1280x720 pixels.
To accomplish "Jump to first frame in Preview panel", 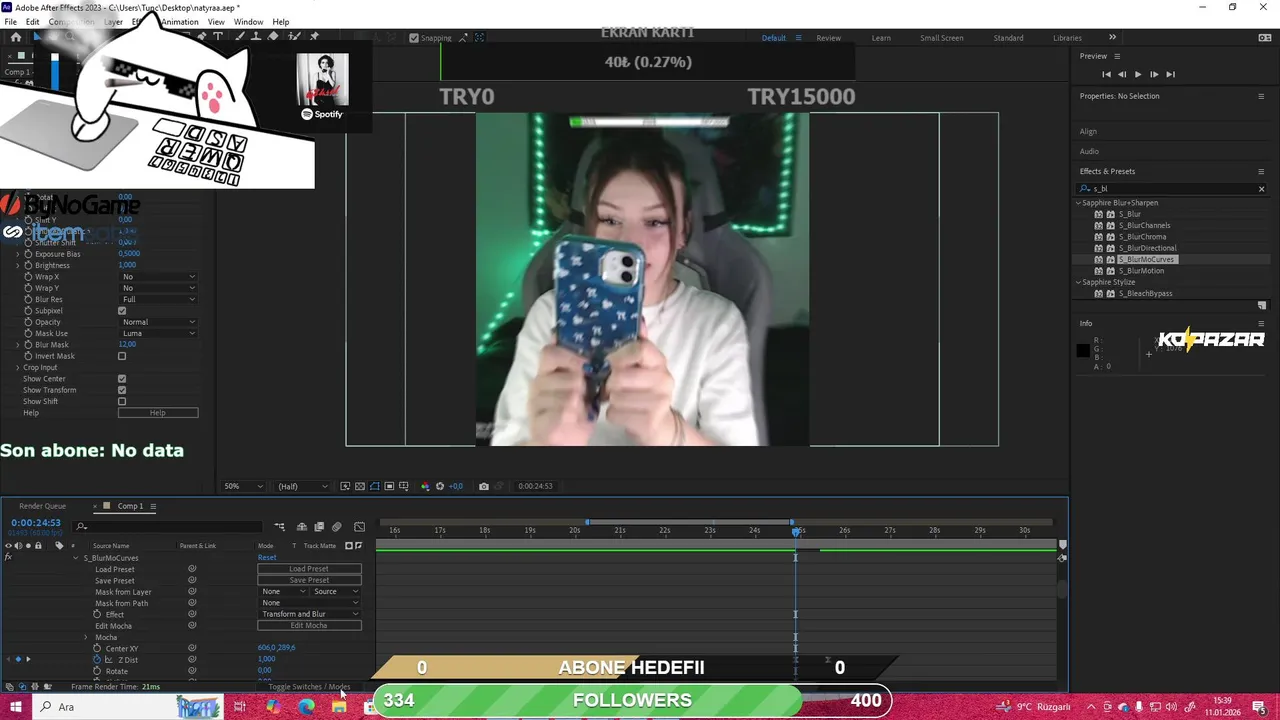I will (x=1106, y=74).
